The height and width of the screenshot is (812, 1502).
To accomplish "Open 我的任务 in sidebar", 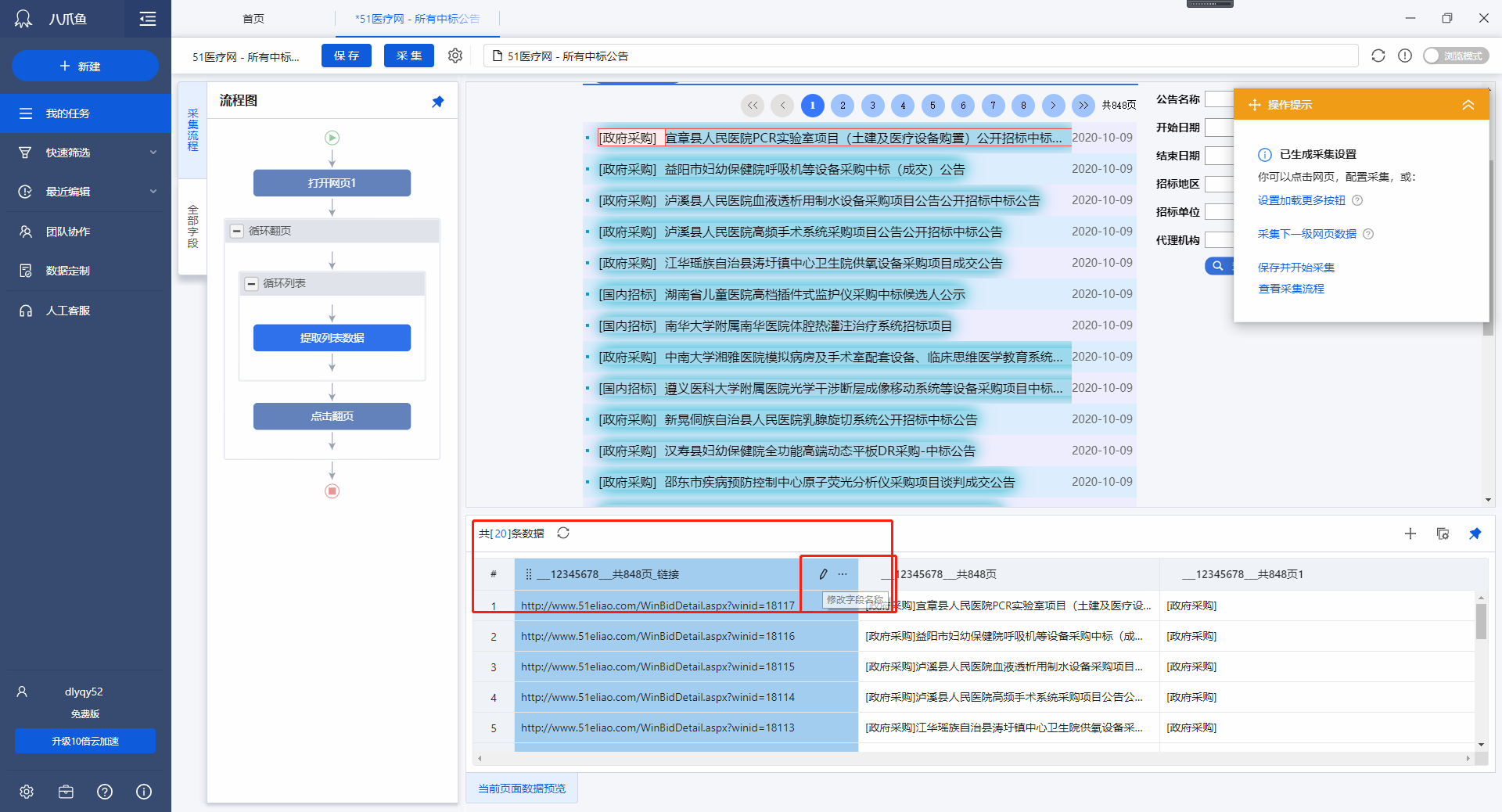I will pyautogui.click(x=85, y=113).
